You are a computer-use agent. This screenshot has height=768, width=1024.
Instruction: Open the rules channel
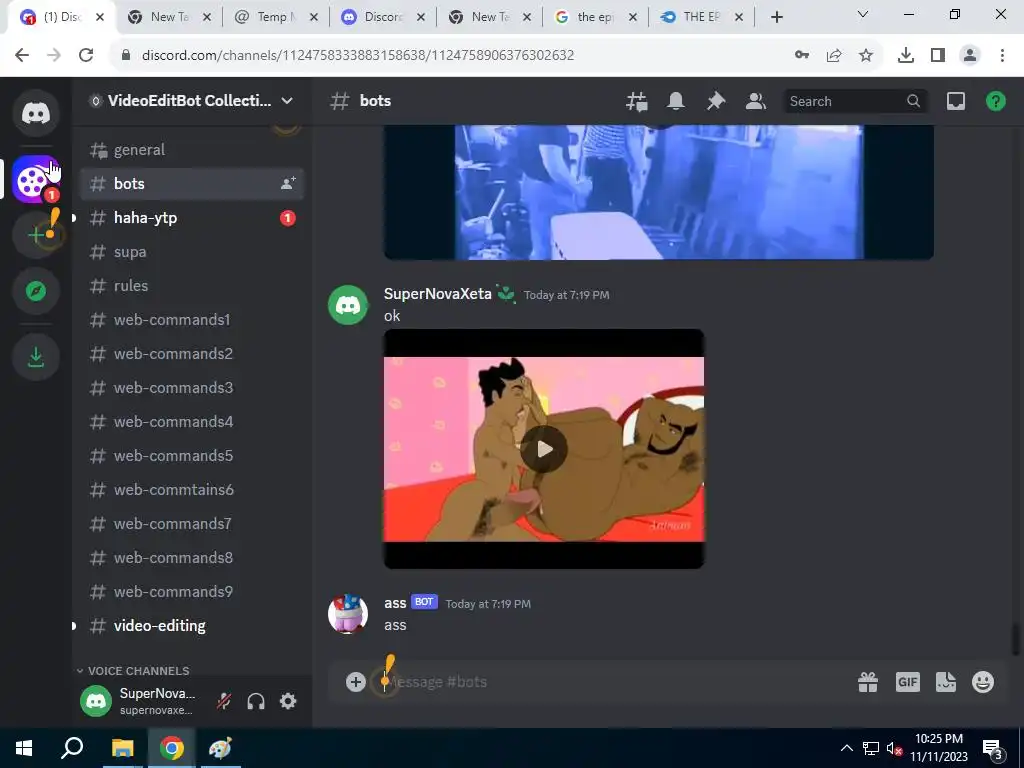coord(192,285)
